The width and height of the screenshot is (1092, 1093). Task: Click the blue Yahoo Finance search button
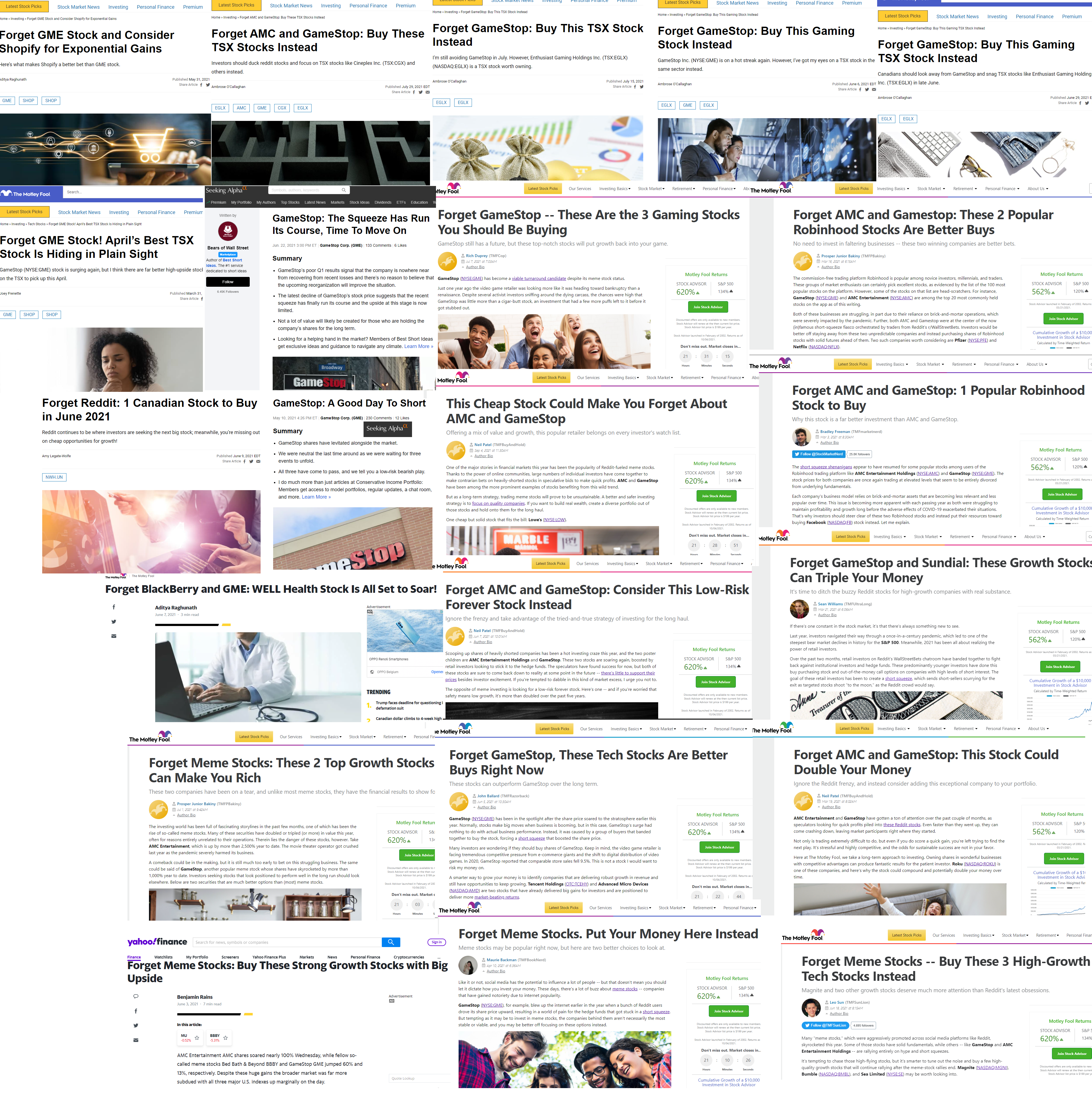(391, 942)
